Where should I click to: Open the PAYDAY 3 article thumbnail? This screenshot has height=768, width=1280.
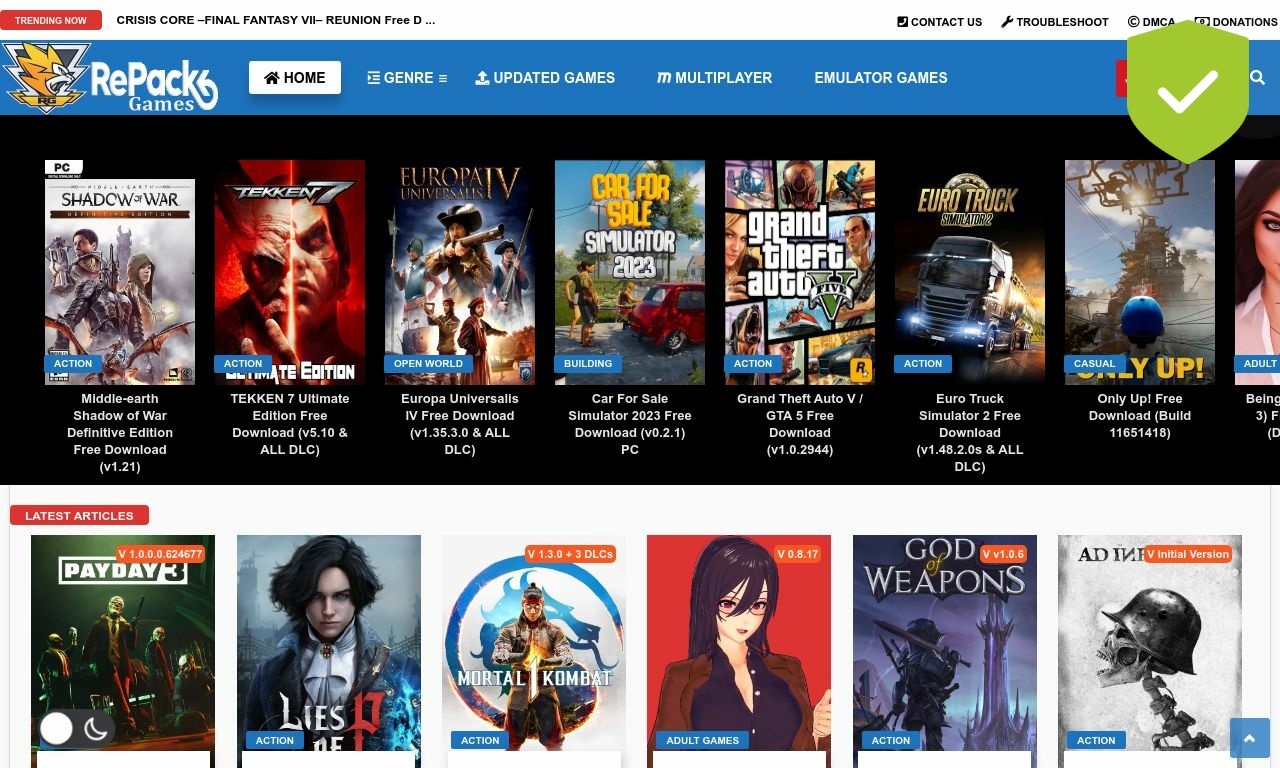coord(123,643)
